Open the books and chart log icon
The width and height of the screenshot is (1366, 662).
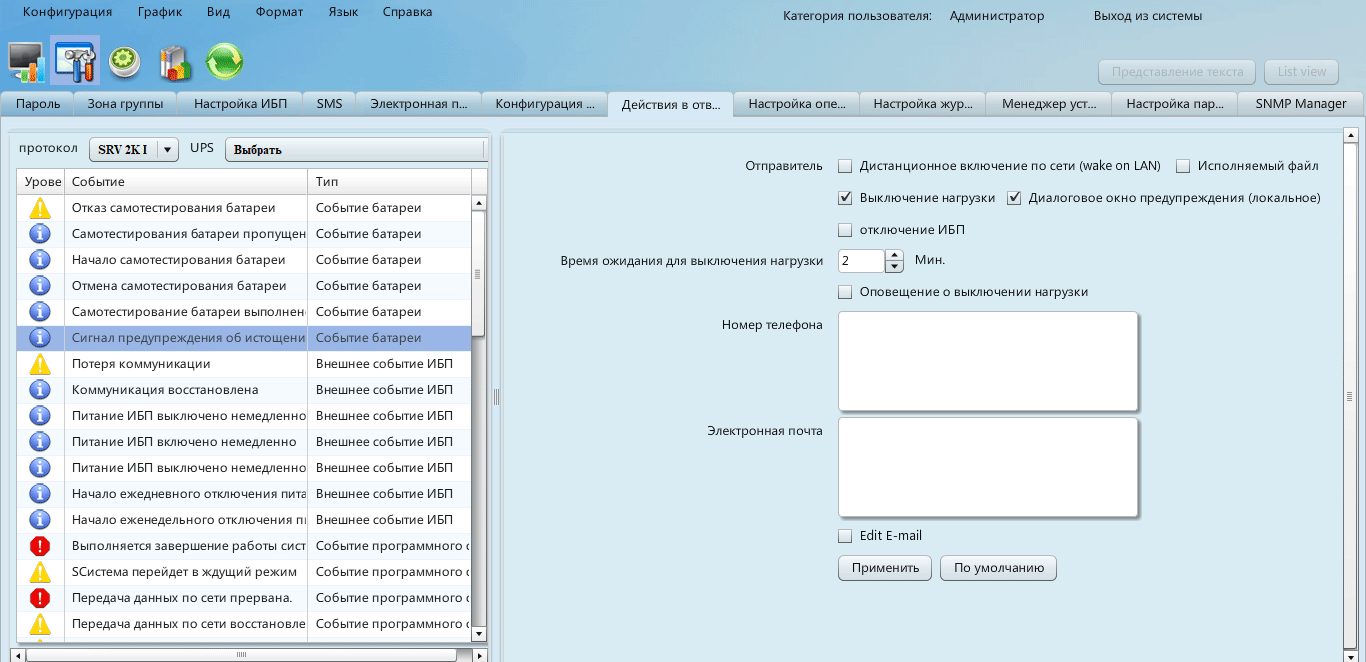pos(175,63)
